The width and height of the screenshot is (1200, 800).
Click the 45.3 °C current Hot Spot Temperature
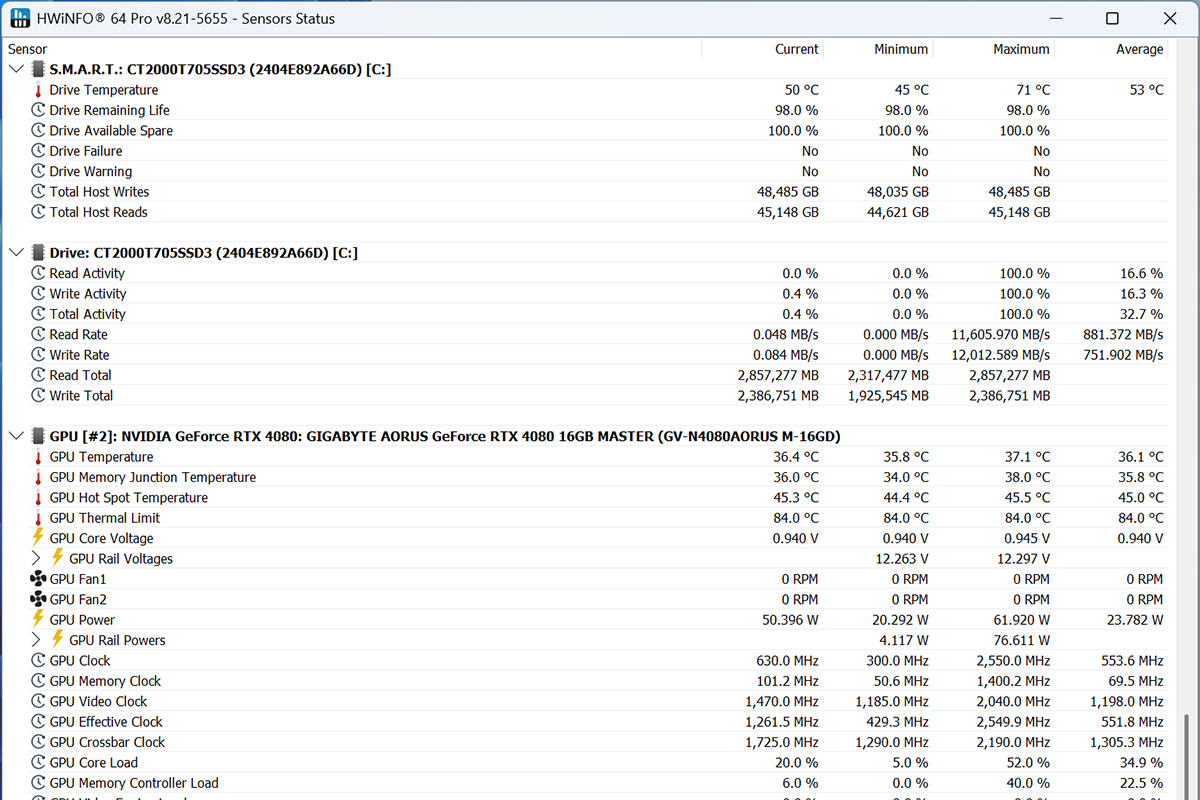pyautogui.click(x=796, y=498)
